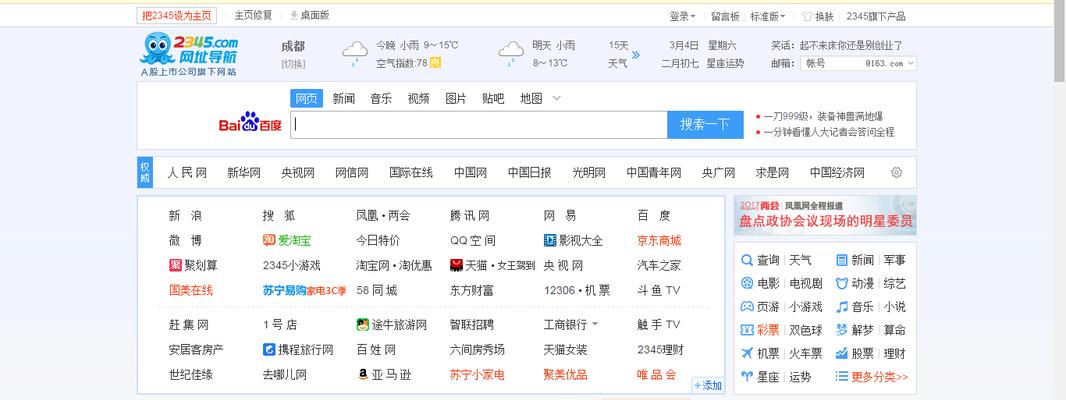Click the 电影 reel icon

pos(746,283)
